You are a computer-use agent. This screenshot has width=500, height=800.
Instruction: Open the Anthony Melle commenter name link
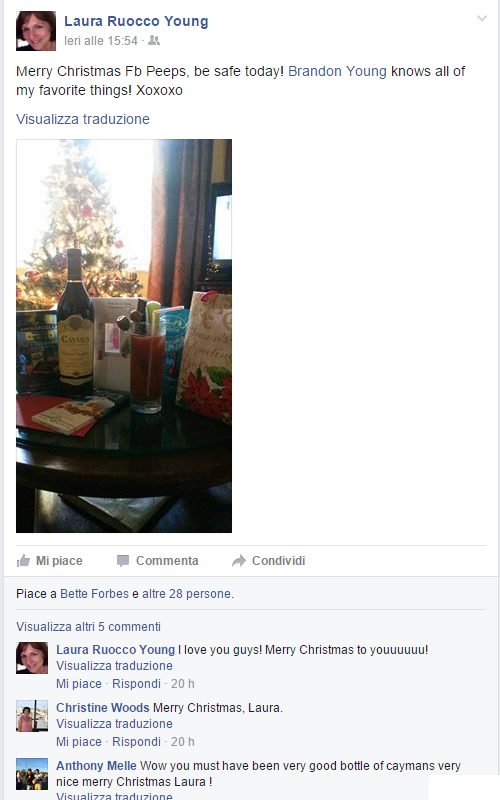(96, 766)
